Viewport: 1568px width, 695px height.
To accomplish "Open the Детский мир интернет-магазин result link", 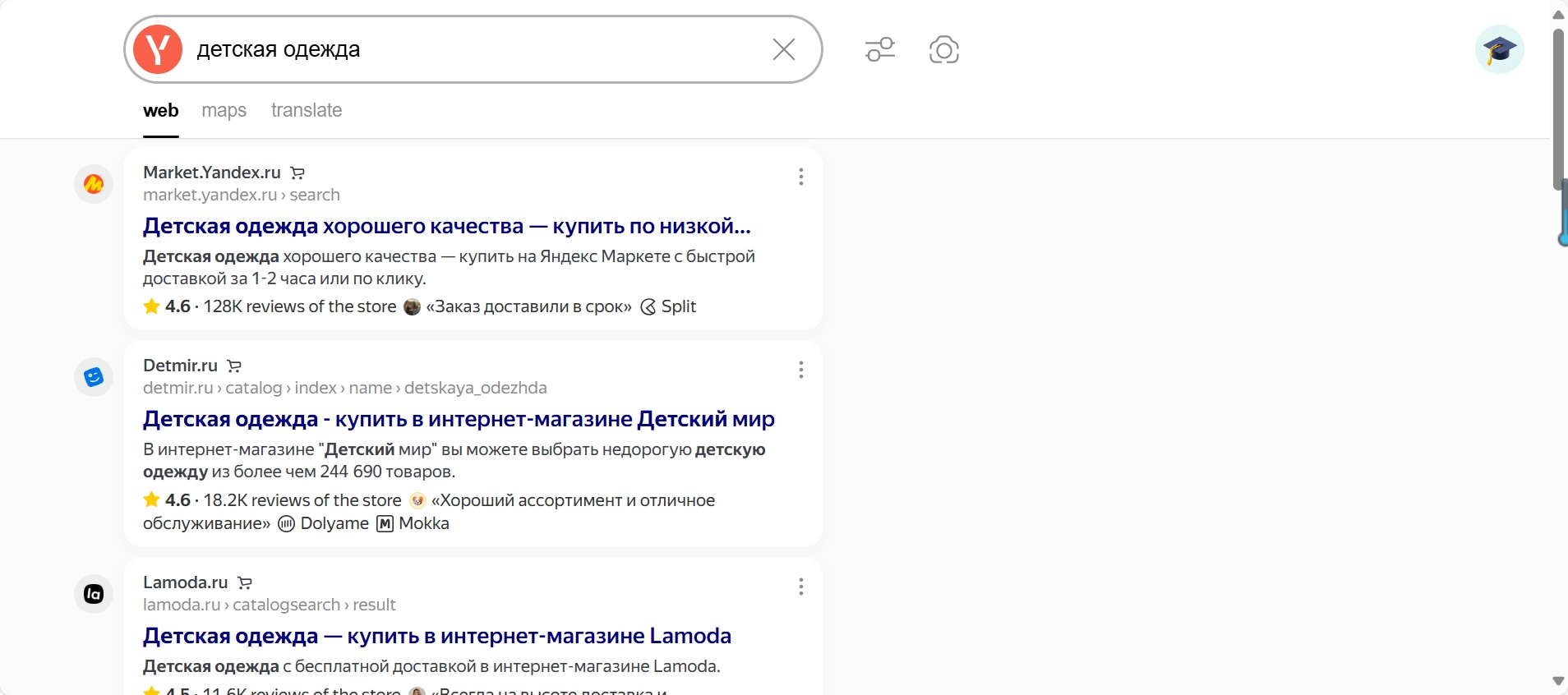I will [459, 419].
